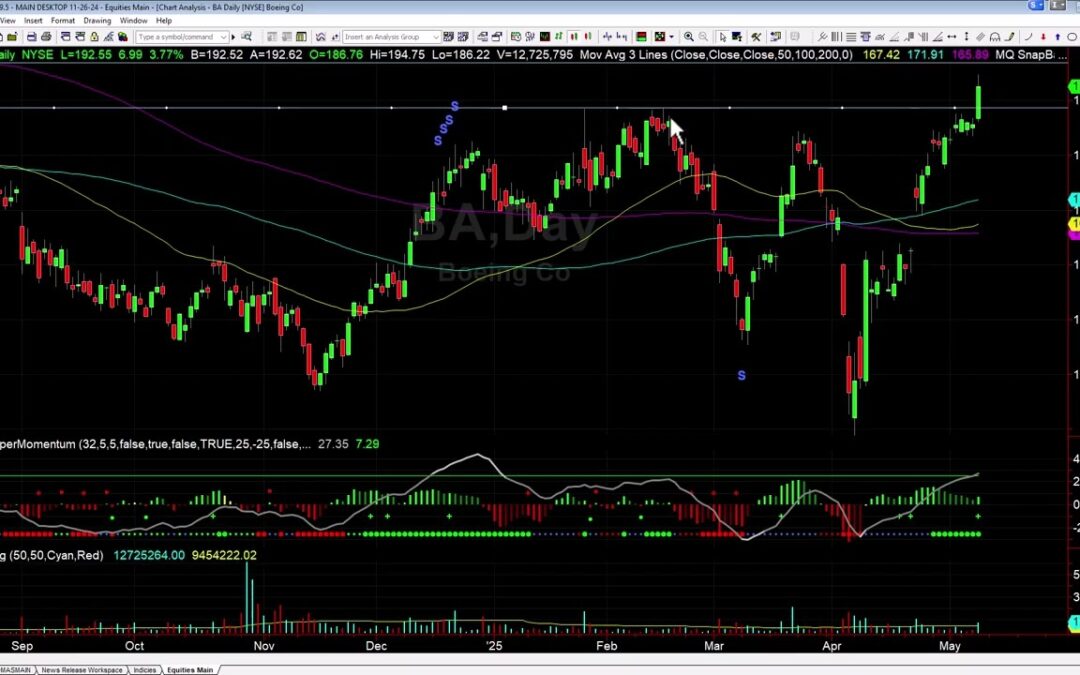Click the topmost blue S marker in December

(455, 106)
